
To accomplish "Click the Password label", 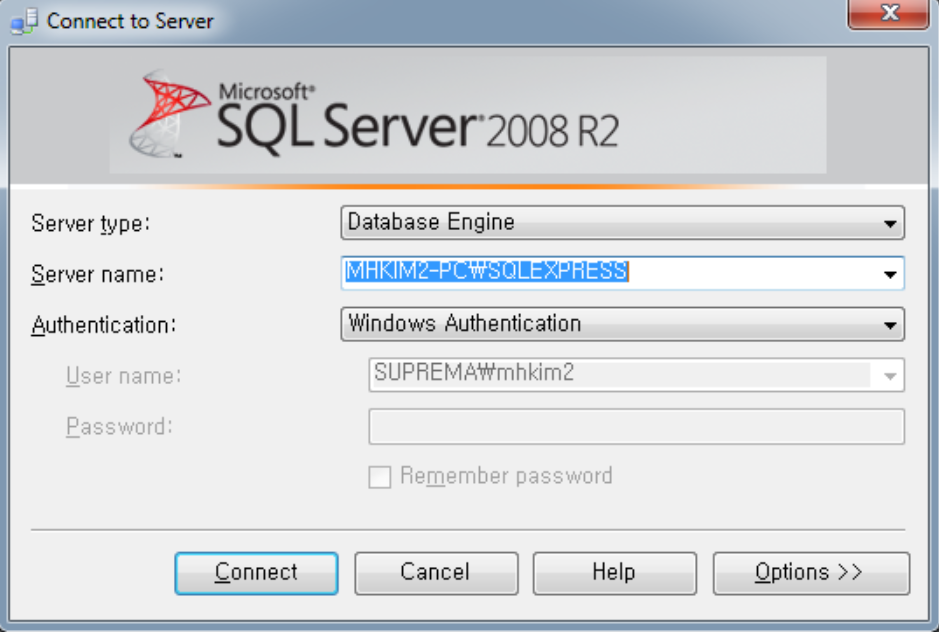I will click(119, 427).
